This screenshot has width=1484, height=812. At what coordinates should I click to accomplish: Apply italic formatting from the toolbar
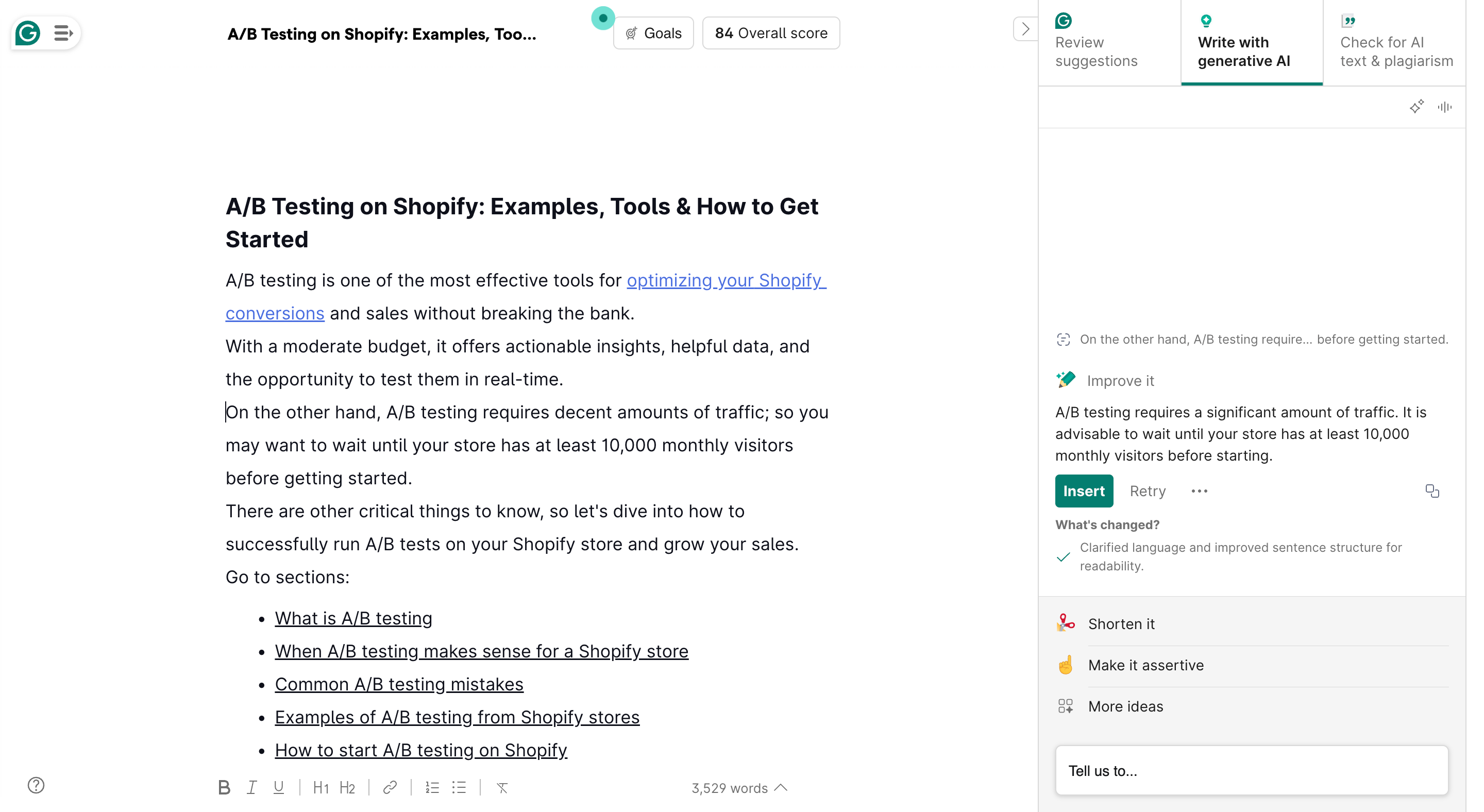pos(252,787)
